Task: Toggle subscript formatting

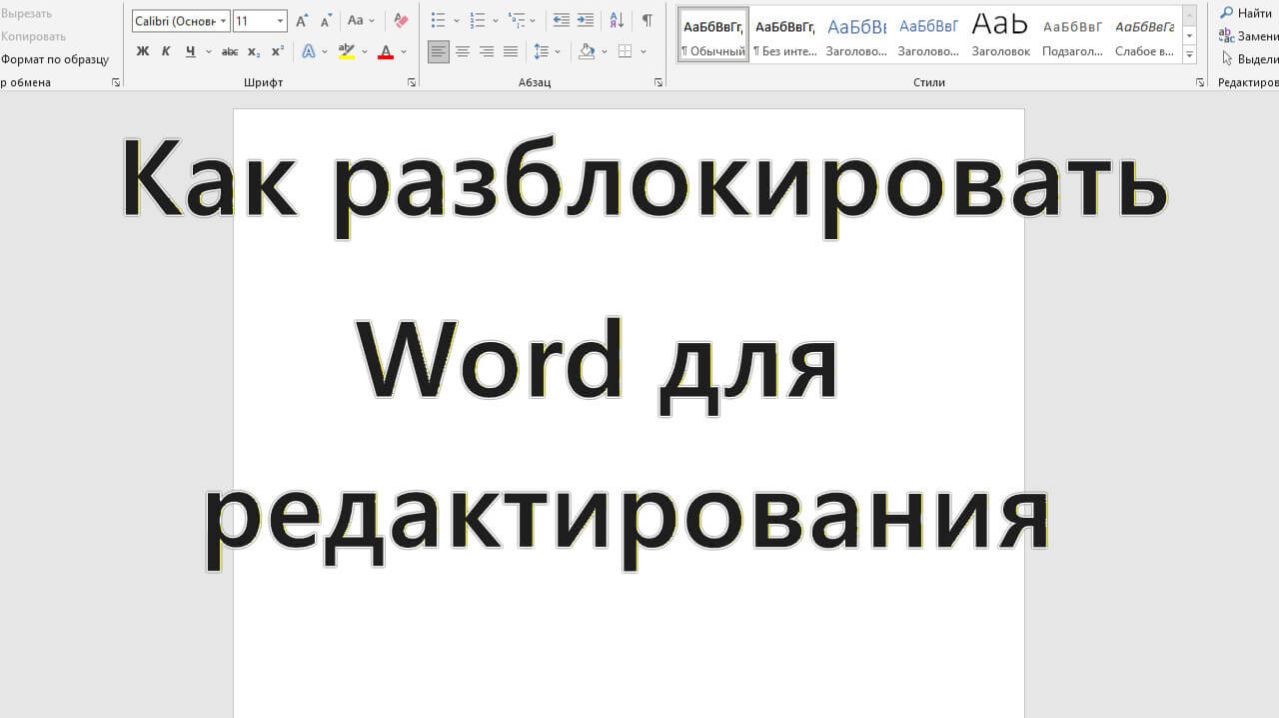Action: (254, 51)
